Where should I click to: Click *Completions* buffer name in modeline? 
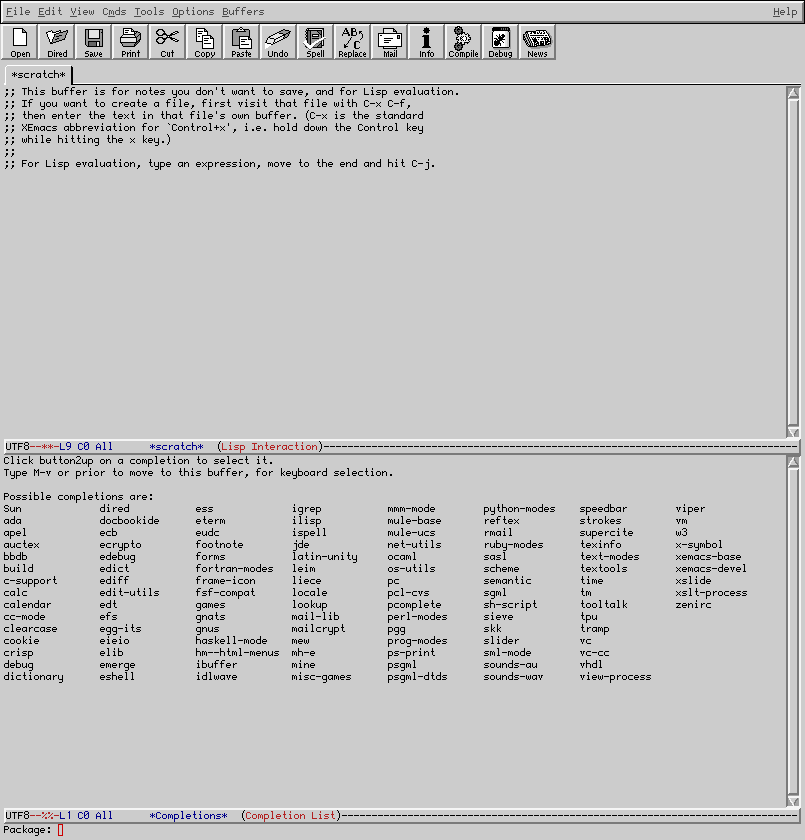(188, 815)
